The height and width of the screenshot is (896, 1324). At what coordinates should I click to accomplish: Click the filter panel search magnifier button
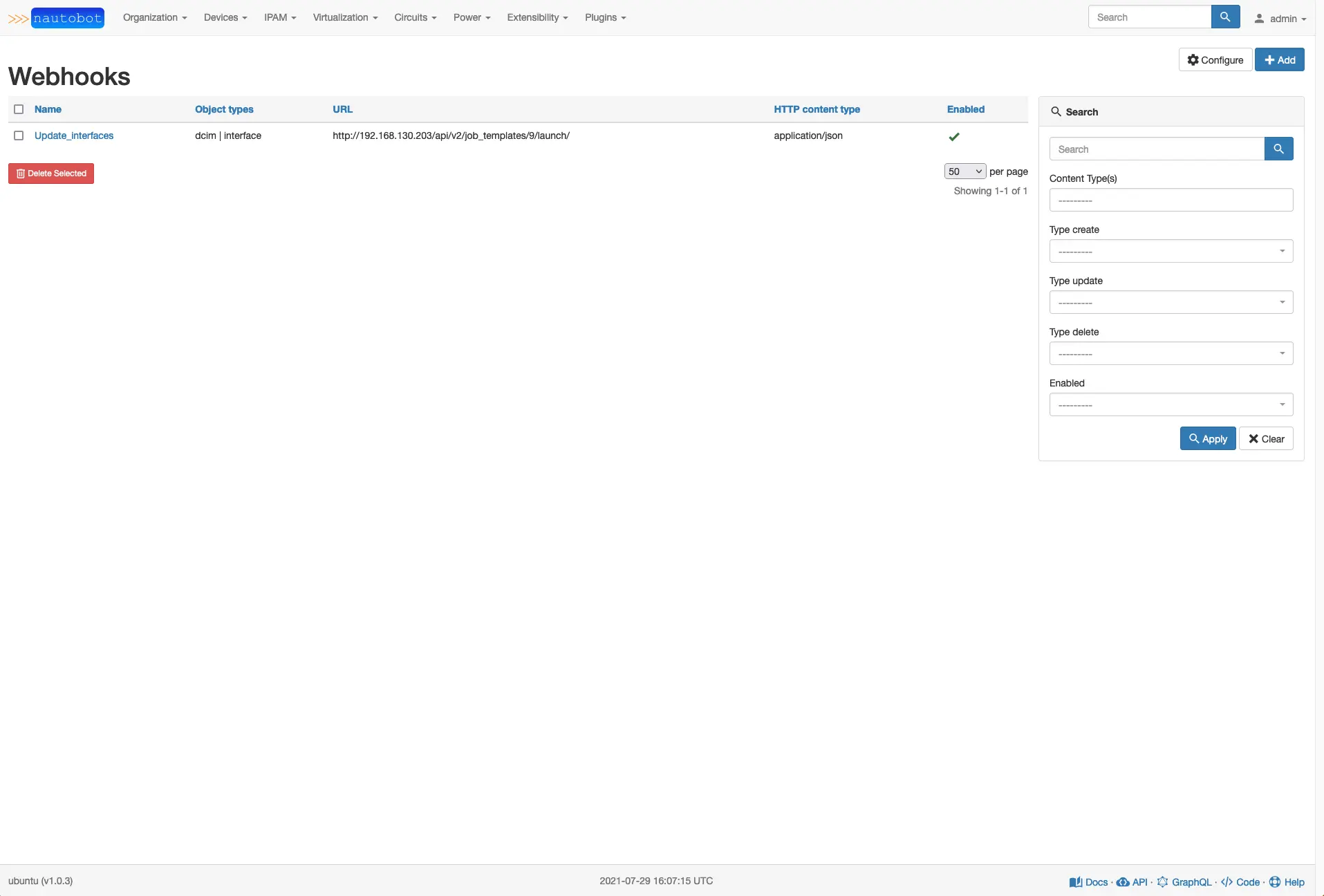click(1278, 149)
